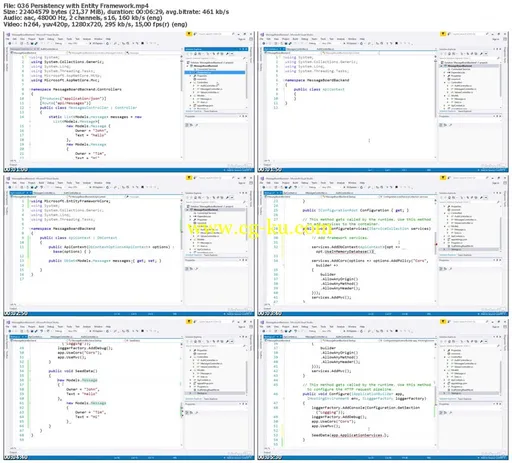Click Categorized icon in MessagesController frame Properties panel
512x463 pixels.
pos(187,125)
